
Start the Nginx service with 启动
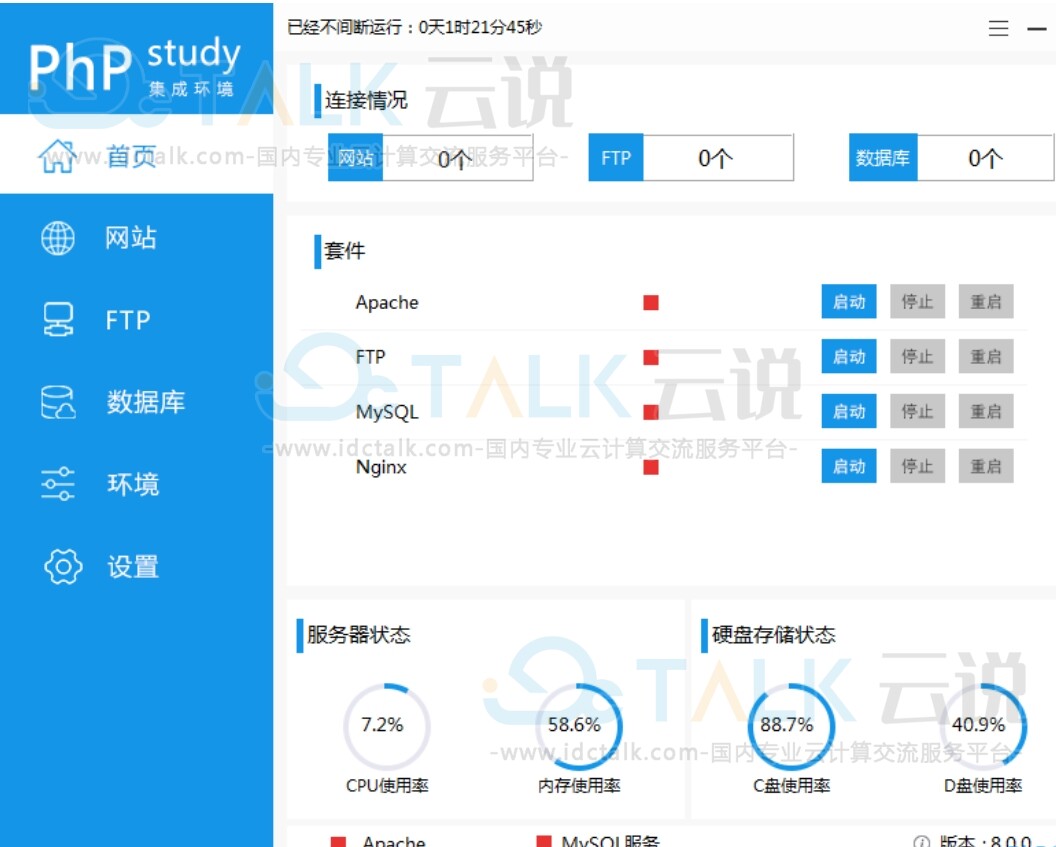849,467
